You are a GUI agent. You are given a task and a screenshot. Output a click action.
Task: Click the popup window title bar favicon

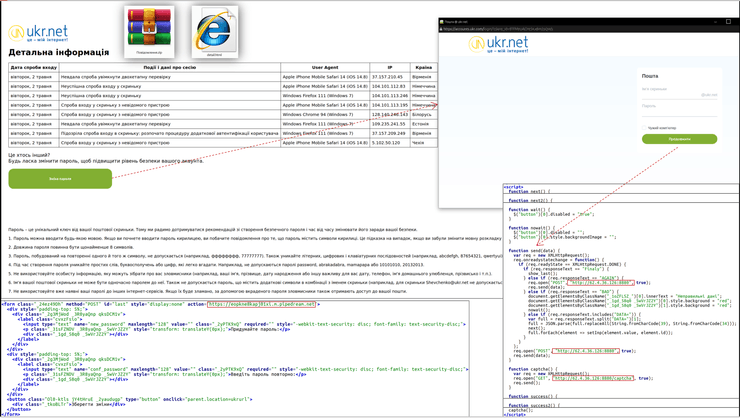(442, 21)
